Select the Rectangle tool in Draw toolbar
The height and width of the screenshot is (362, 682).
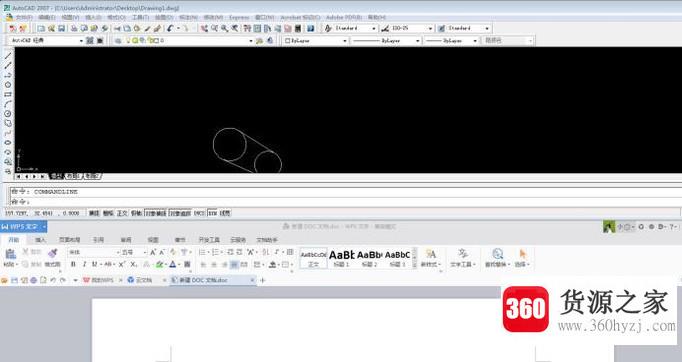pos(8,94)
